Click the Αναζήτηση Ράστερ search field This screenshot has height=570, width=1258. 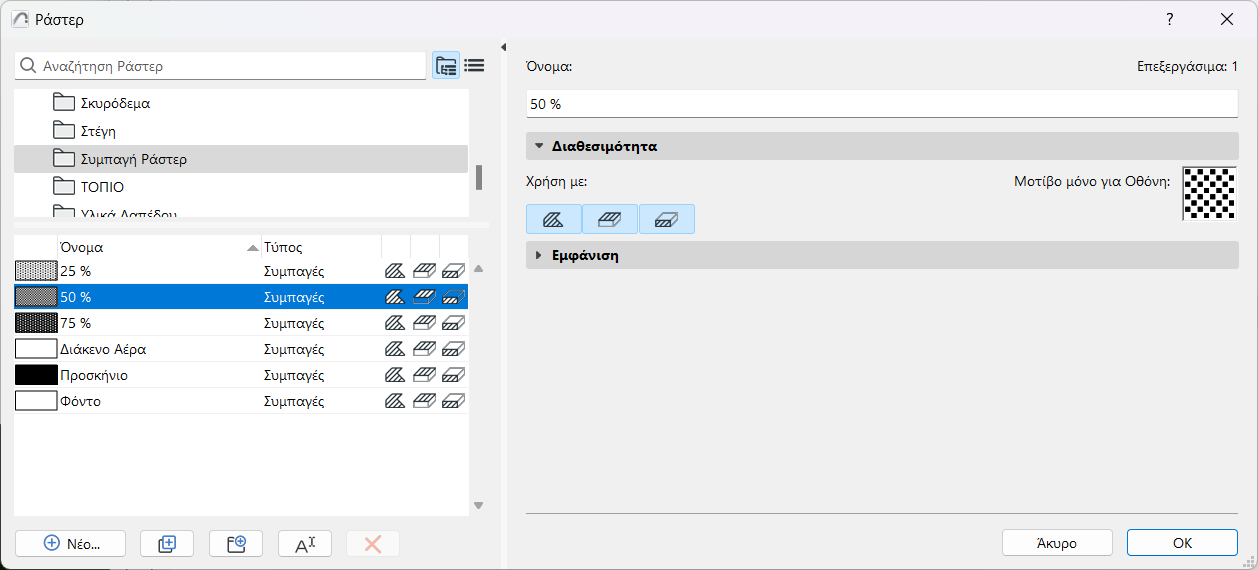[x=230, y=66]
